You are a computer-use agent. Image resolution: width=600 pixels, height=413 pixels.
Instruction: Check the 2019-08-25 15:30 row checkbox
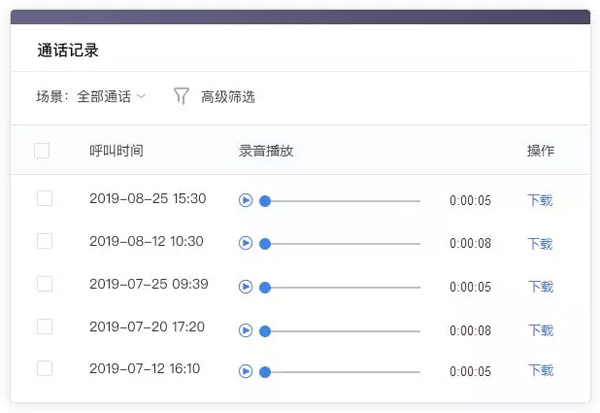[44, 199]
